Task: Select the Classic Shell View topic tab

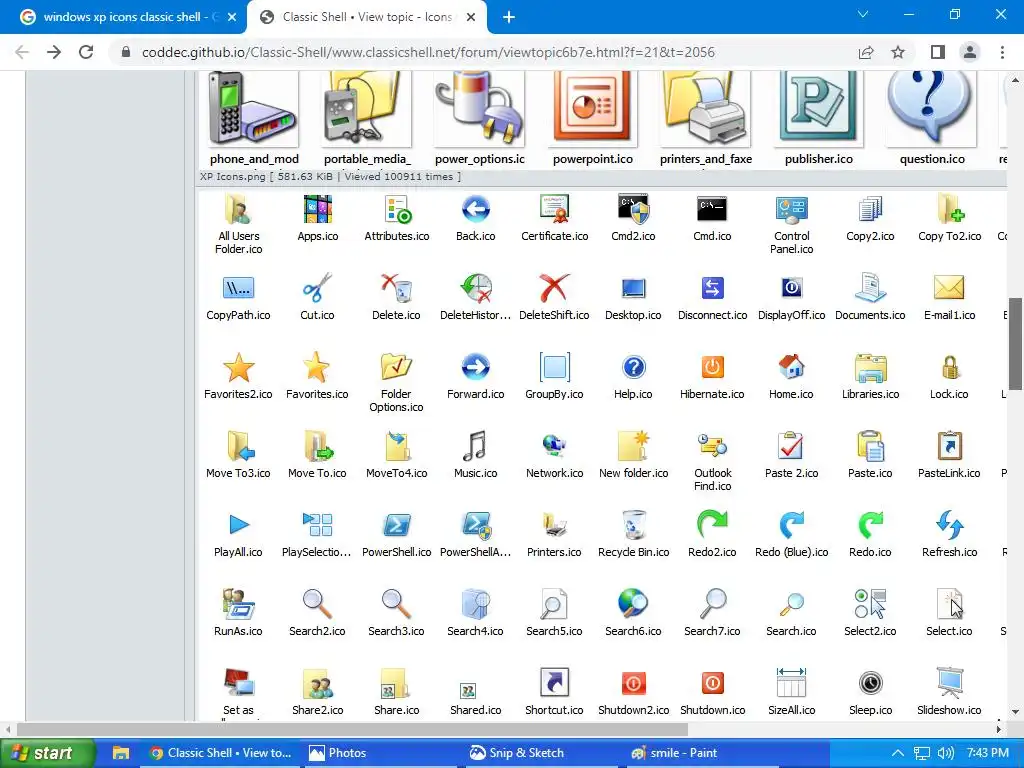Action: (x=367, y=17)
